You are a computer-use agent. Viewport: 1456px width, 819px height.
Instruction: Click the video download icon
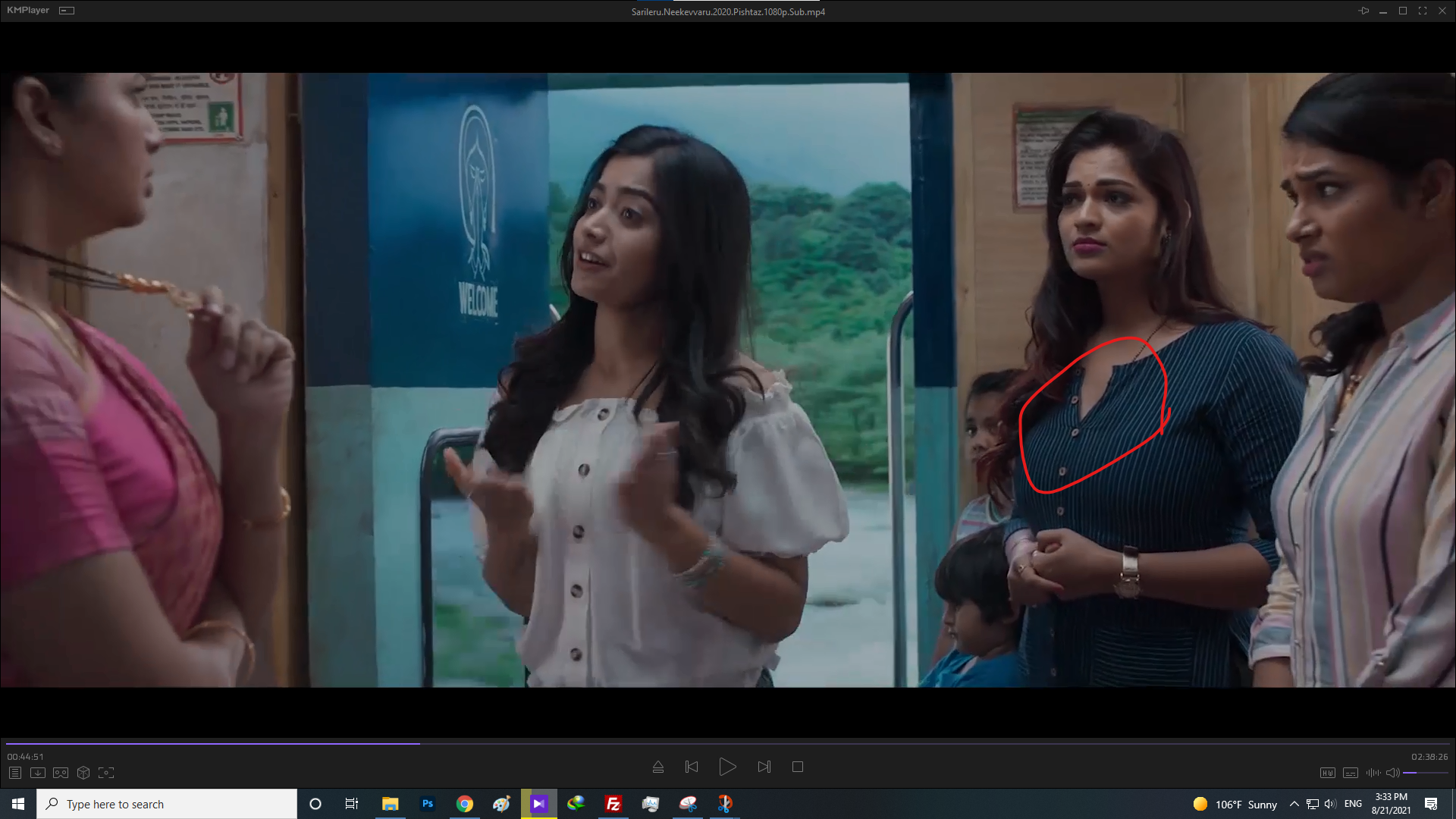[37, 773]
